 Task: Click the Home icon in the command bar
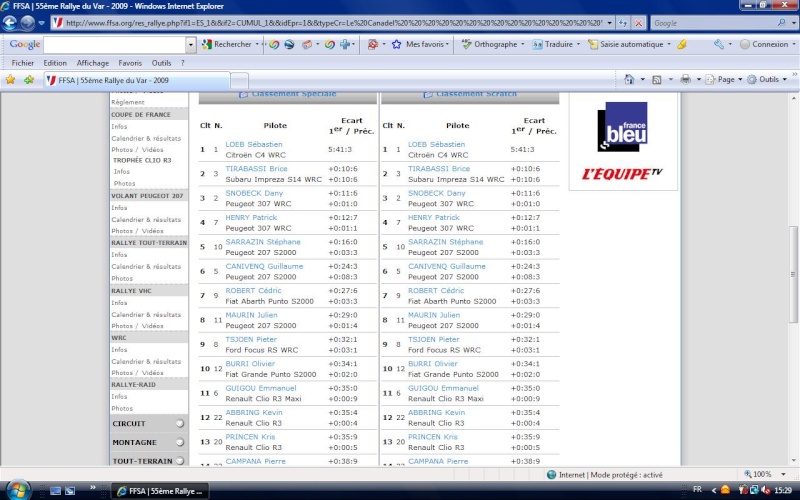[x=629, y=79]
